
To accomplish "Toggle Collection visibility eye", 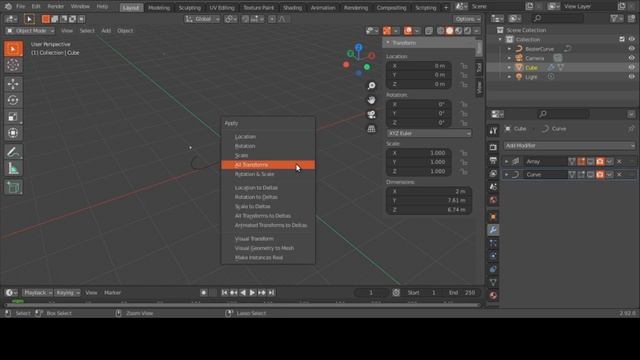I will coord(632,39).
